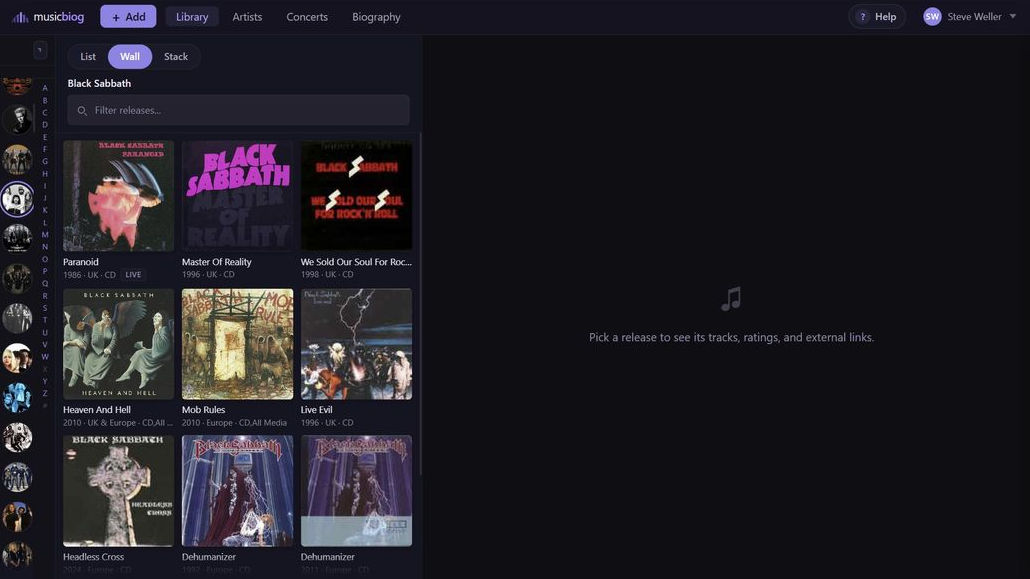Collapse the artist sidebar with the chevron
1030x579 pixels.
(40, 50)
